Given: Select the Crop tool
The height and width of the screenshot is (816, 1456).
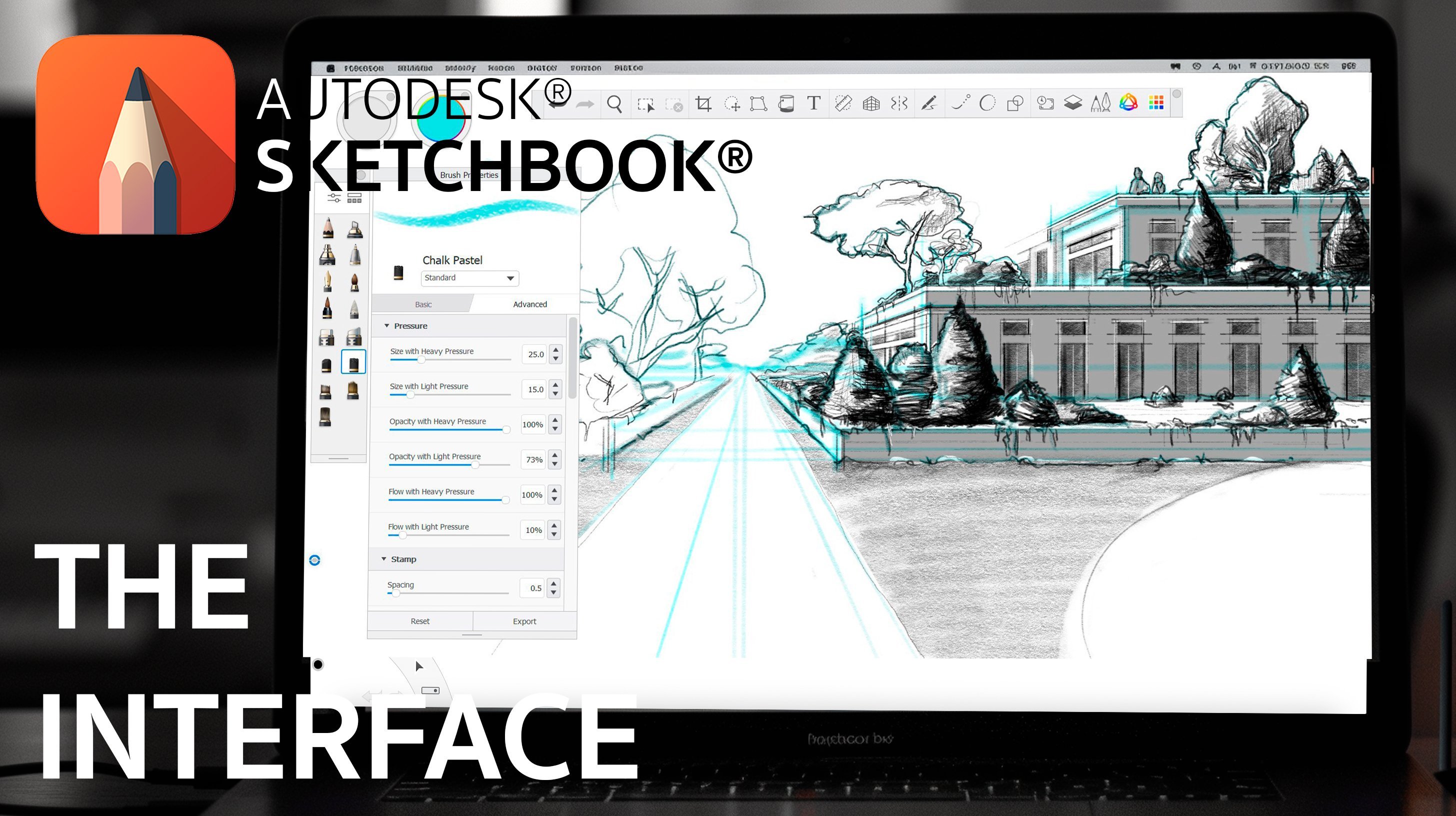Looking at the screenshot, I should point(703,104).
